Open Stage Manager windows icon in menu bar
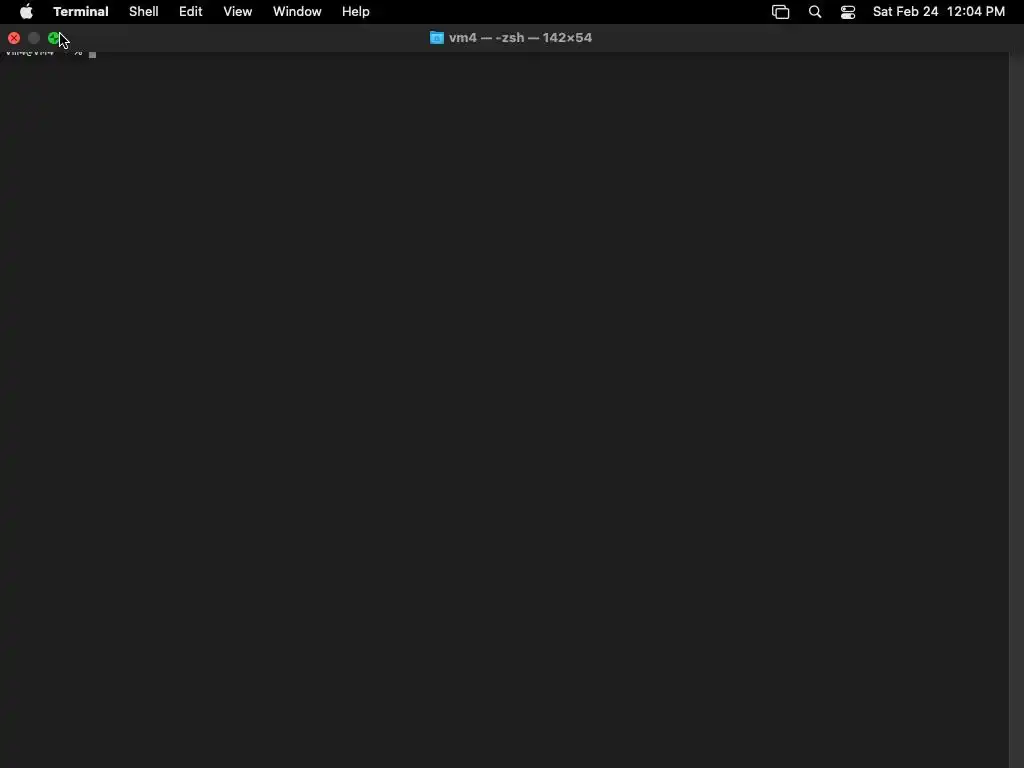1024x768 pixels. 780,12
